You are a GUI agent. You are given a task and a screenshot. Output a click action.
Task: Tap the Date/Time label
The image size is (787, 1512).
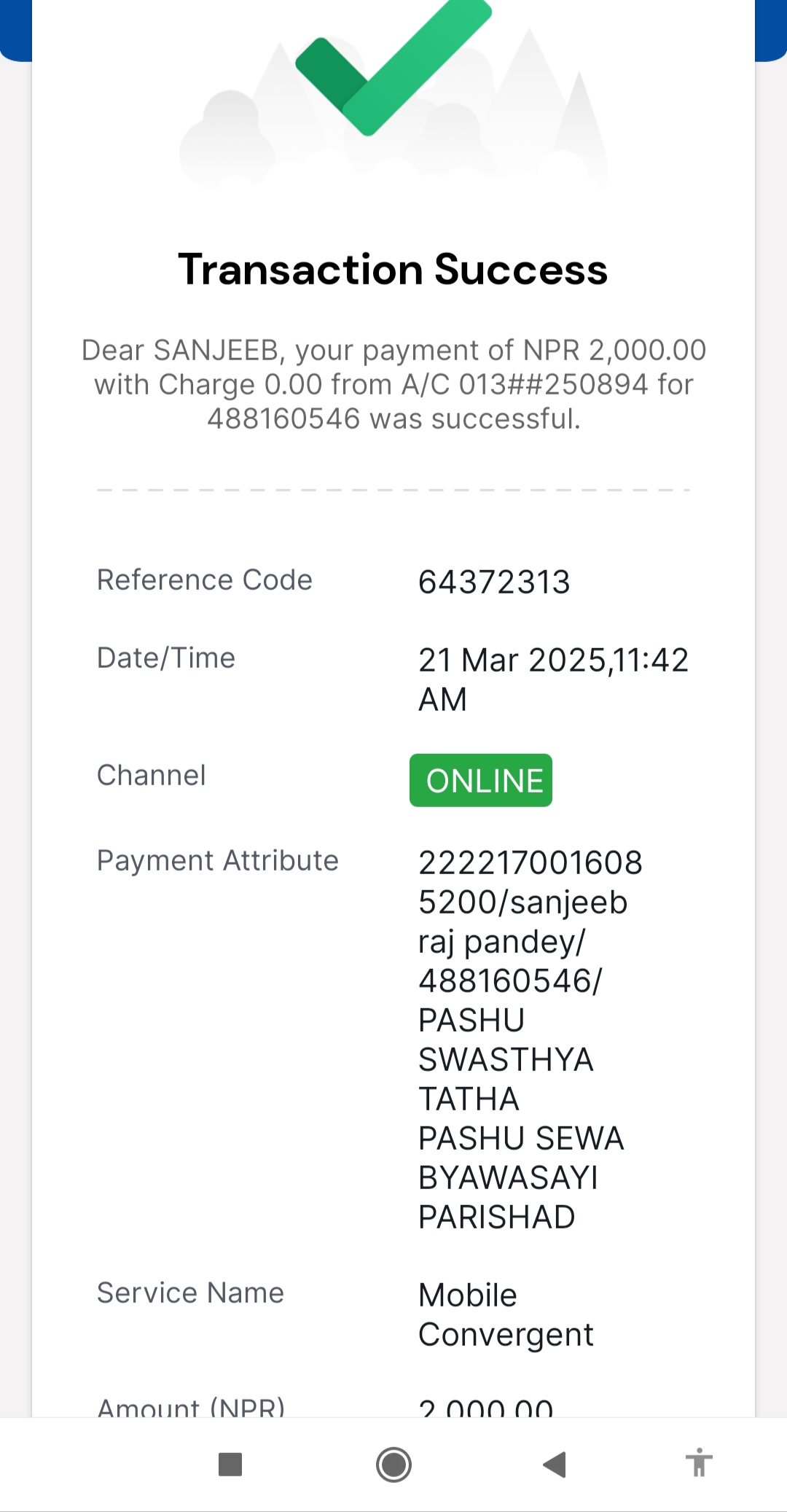[166, 658]
